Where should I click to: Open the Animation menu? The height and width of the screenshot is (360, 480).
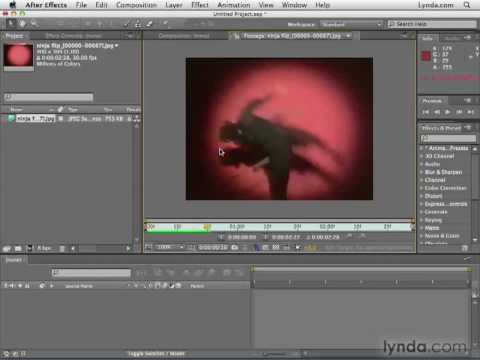[x=234, y=5]
